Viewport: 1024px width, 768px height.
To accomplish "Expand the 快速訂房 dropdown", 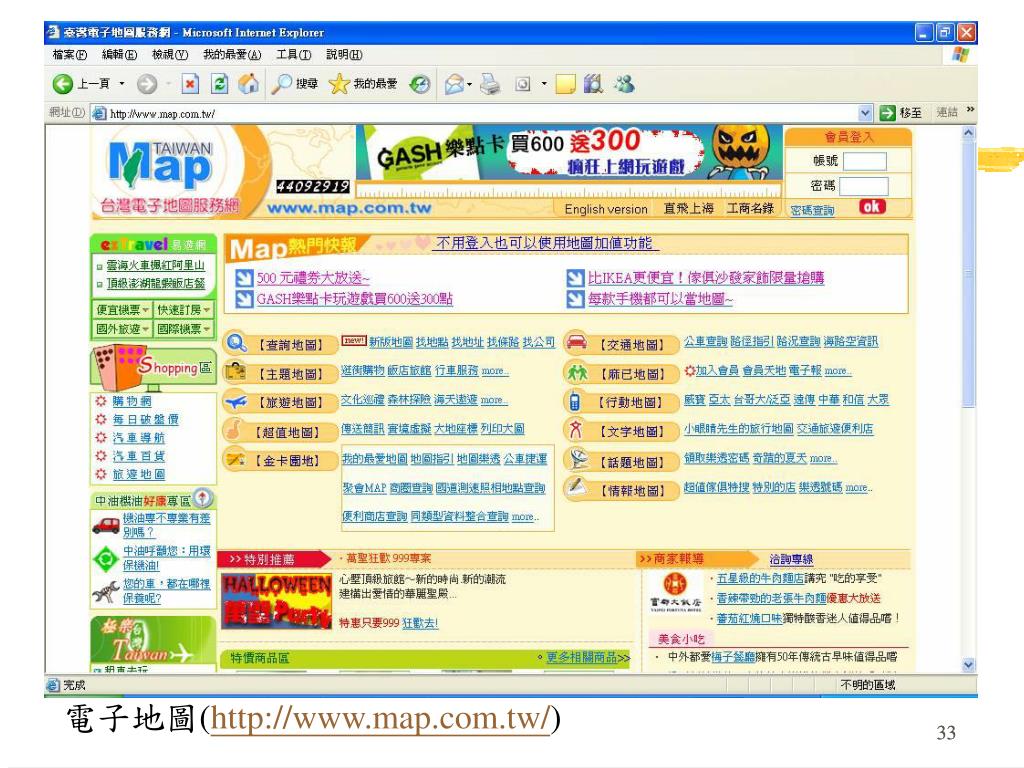I will tap(183, 310).
